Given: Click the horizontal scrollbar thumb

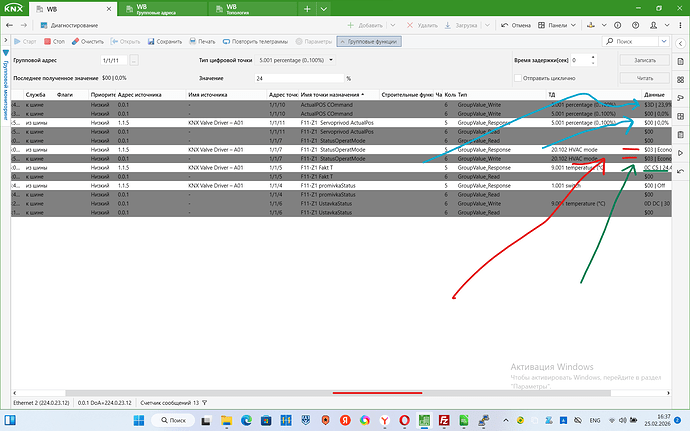Looking at the screenshot, I should (x=338, y=393).
